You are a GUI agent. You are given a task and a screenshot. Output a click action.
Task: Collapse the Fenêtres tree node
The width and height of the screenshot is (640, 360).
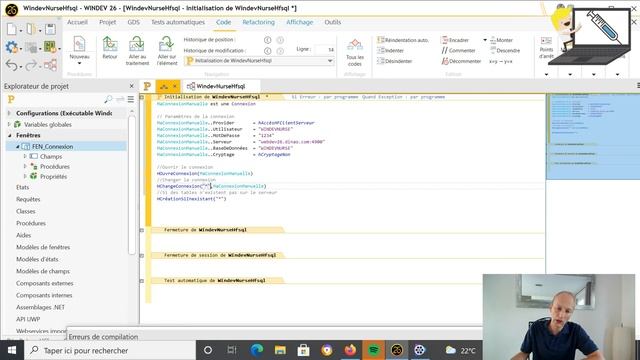[x=9, y=135]
